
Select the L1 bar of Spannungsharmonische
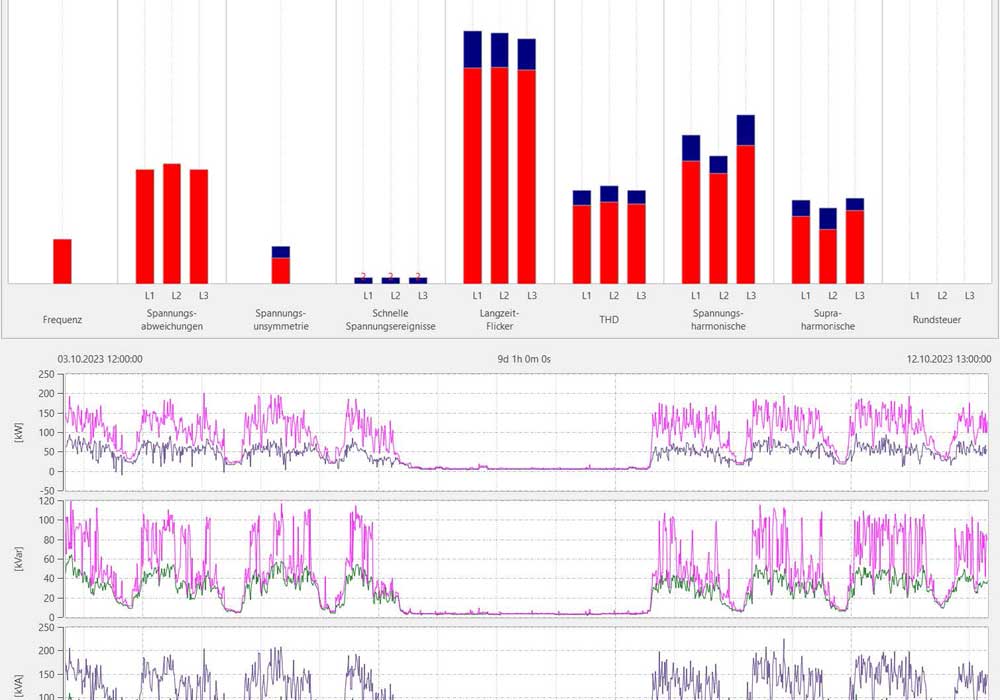coord(691,209)
